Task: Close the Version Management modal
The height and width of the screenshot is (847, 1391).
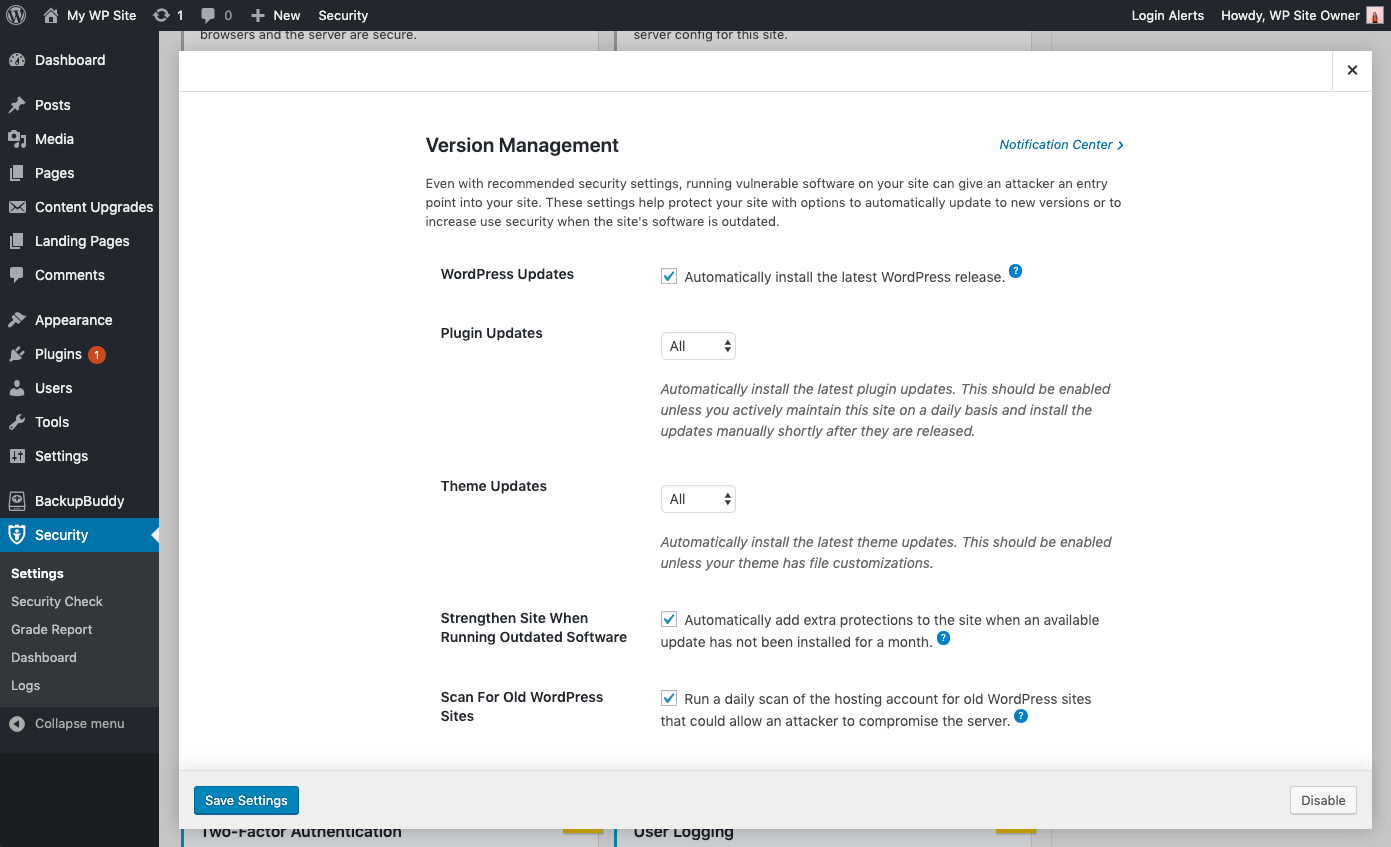Action: [x=1352, y=70]
